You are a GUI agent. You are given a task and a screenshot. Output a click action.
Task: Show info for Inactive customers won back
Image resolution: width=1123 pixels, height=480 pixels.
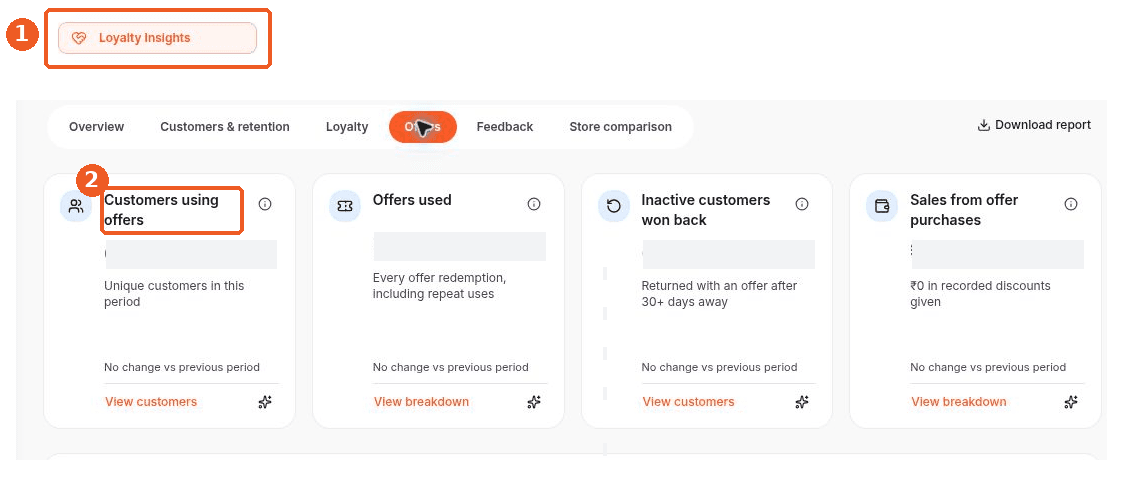tap(802, 204)
